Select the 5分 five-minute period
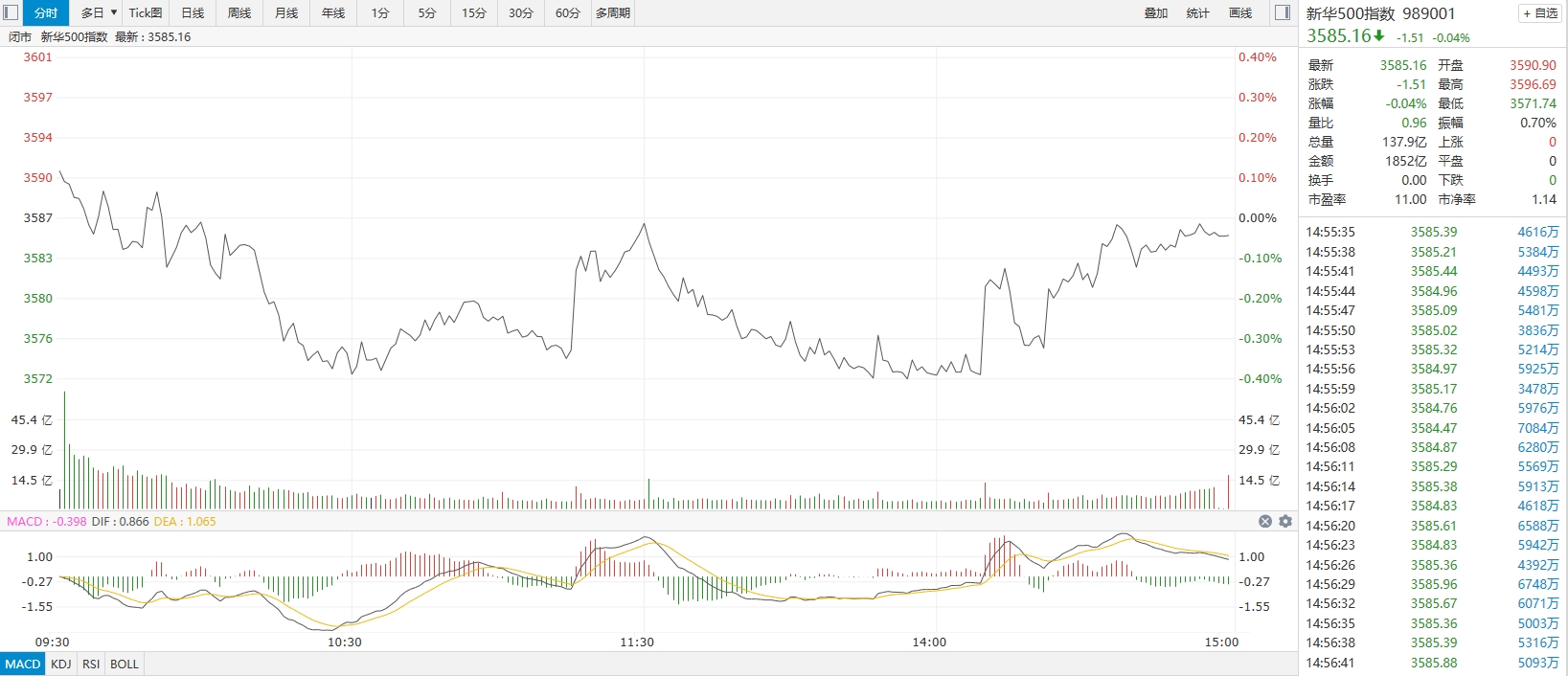This screenshot has width=1568, height=676. (x=427, y=12)
